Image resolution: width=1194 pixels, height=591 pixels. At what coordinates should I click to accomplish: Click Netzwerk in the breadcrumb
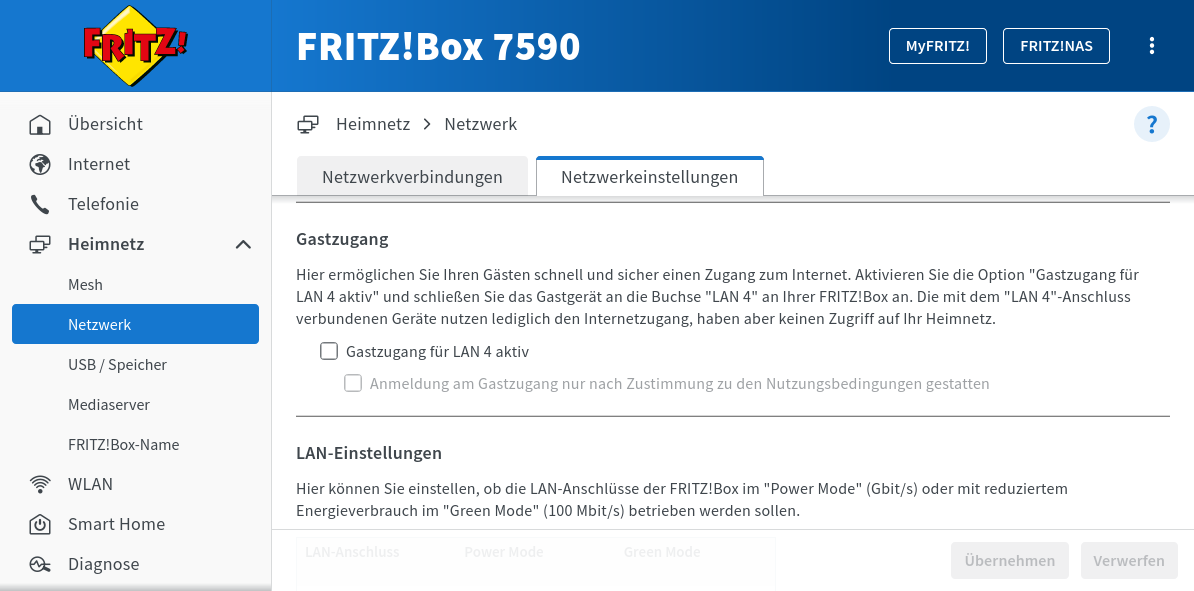coord(480,124)
